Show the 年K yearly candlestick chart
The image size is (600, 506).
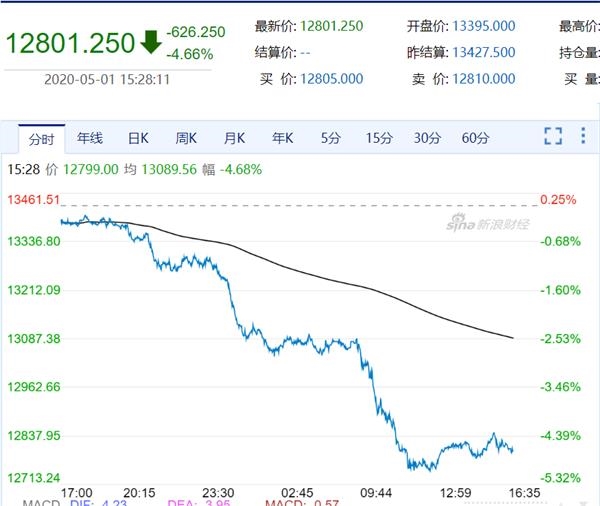[x=282, y=138]
